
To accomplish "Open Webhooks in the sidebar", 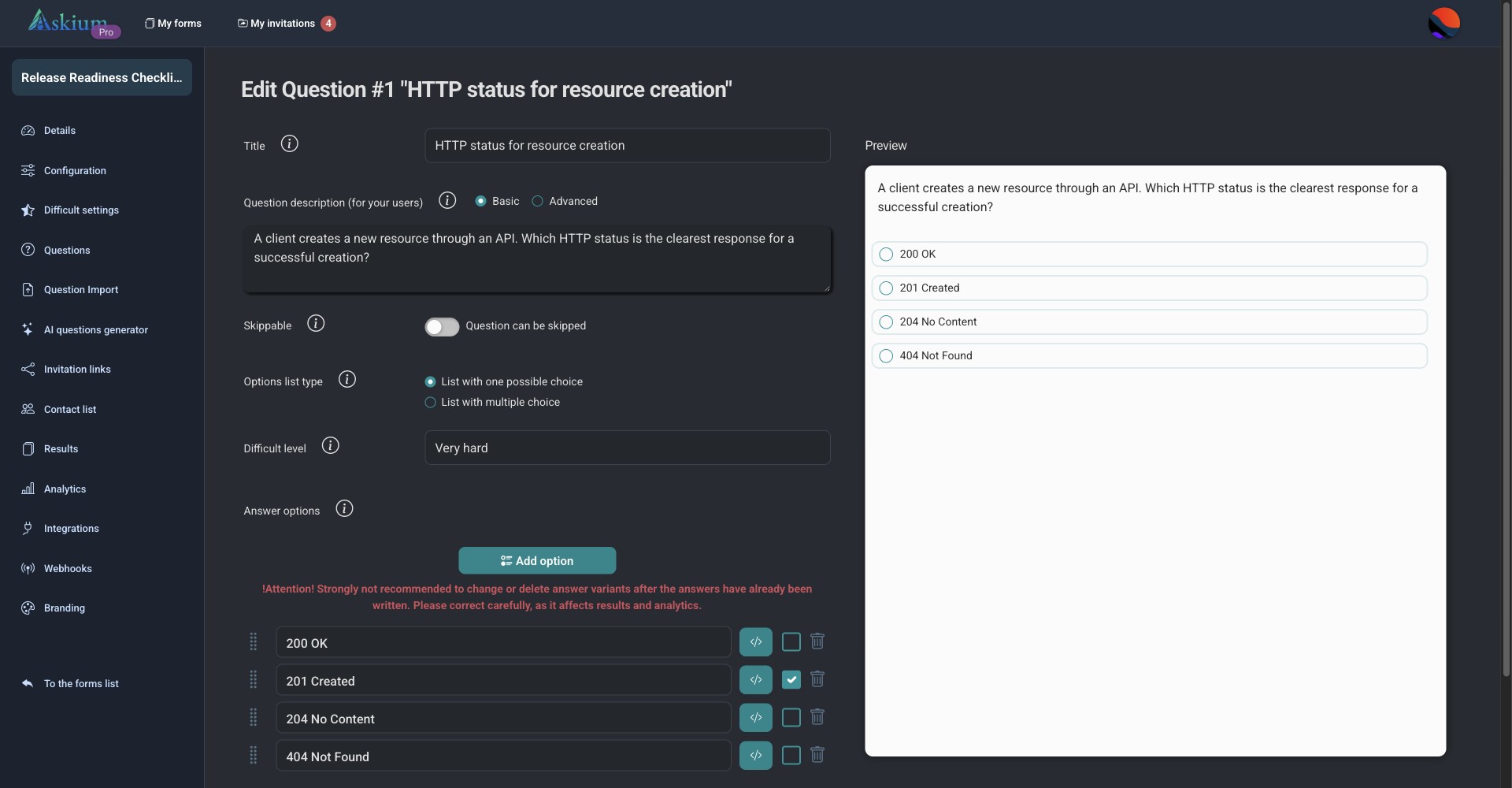I will (68, 569).
